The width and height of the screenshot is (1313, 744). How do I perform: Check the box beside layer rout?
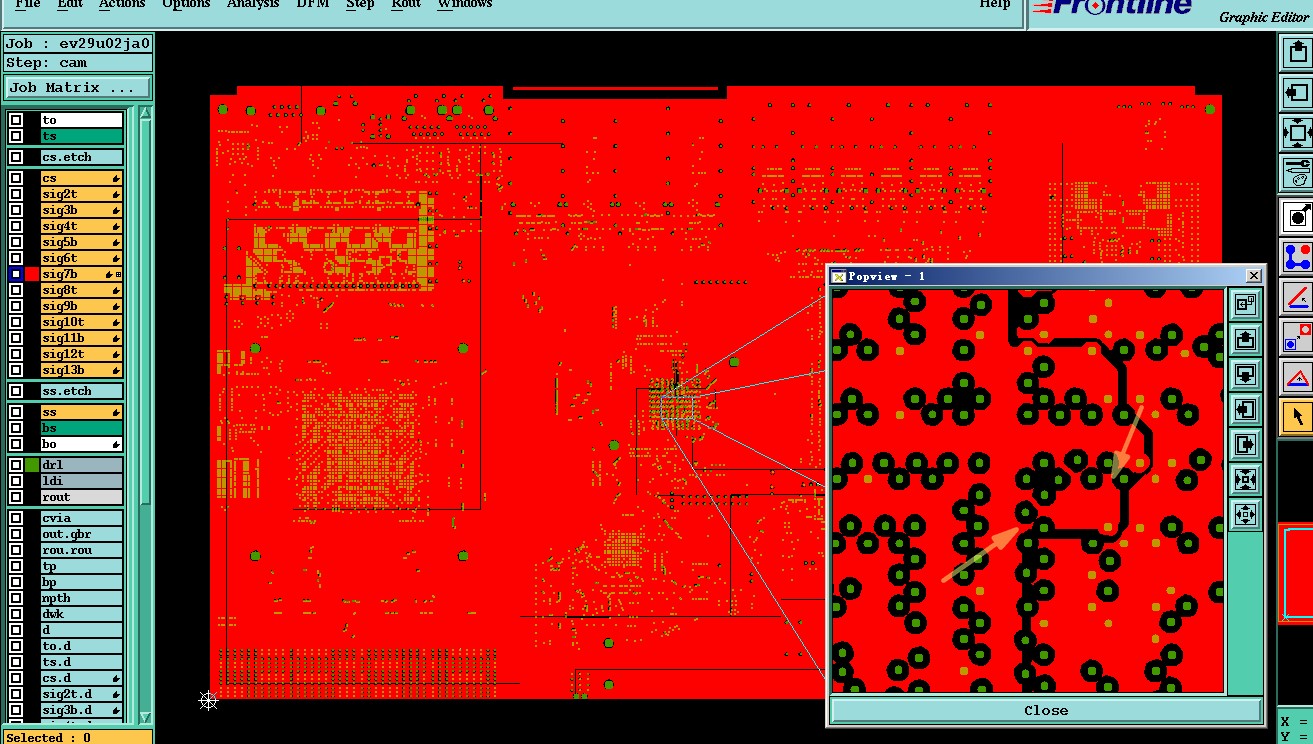point(16,497)
